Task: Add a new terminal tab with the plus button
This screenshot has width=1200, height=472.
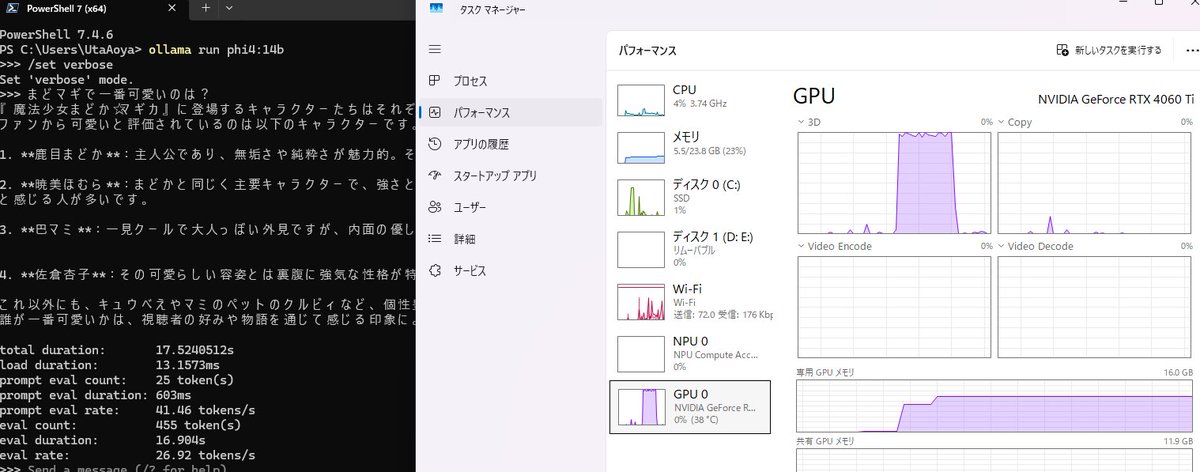Action: click(205, 7)
